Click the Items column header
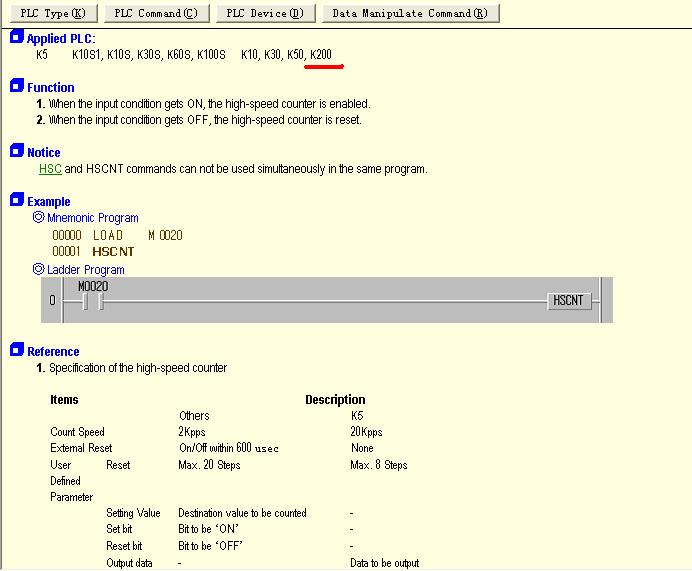The height and width of the screenshot is (571, 692). 64,400
